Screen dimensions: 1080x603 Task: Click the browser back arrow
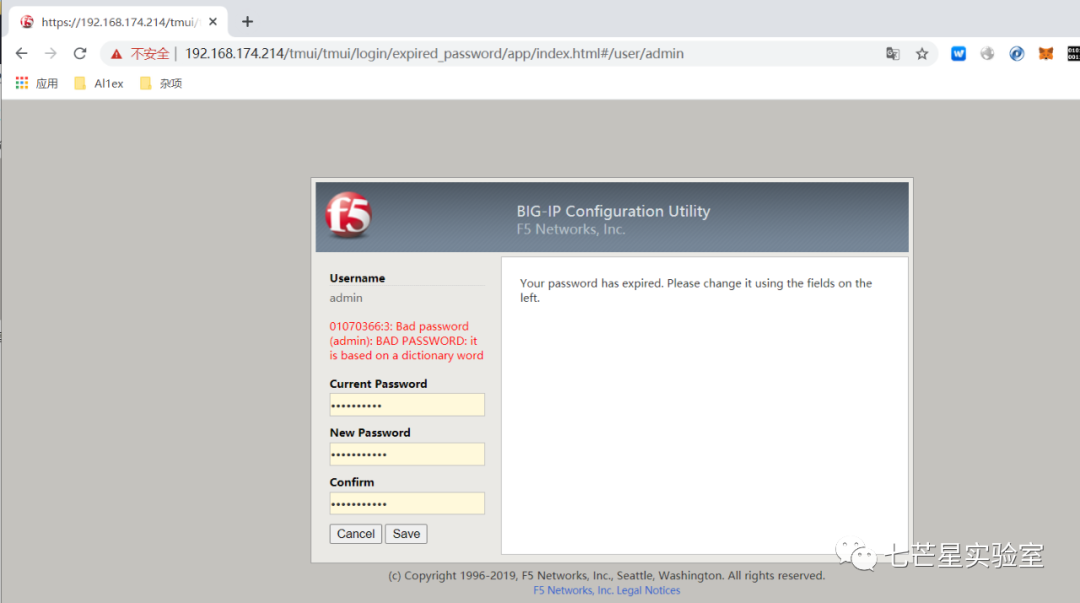[21, 53]
